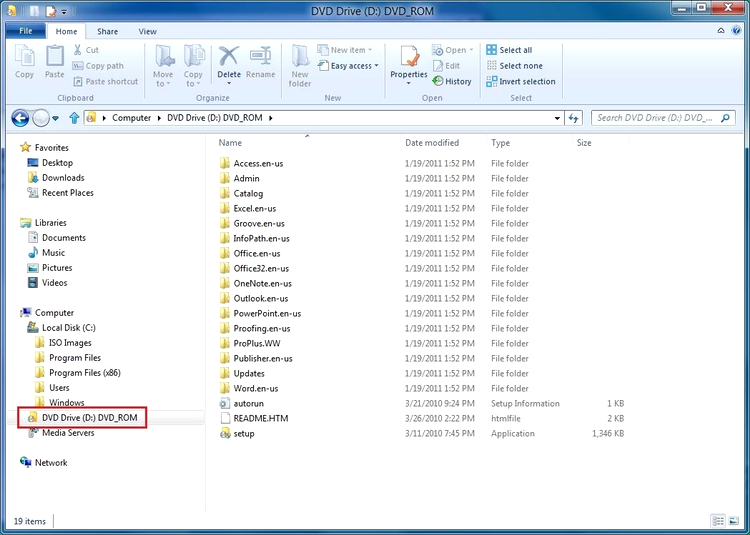Select the Excel.en-us folder
Image resolution: width=750 pixels, height=535 pixels.
tap(248, 208)
